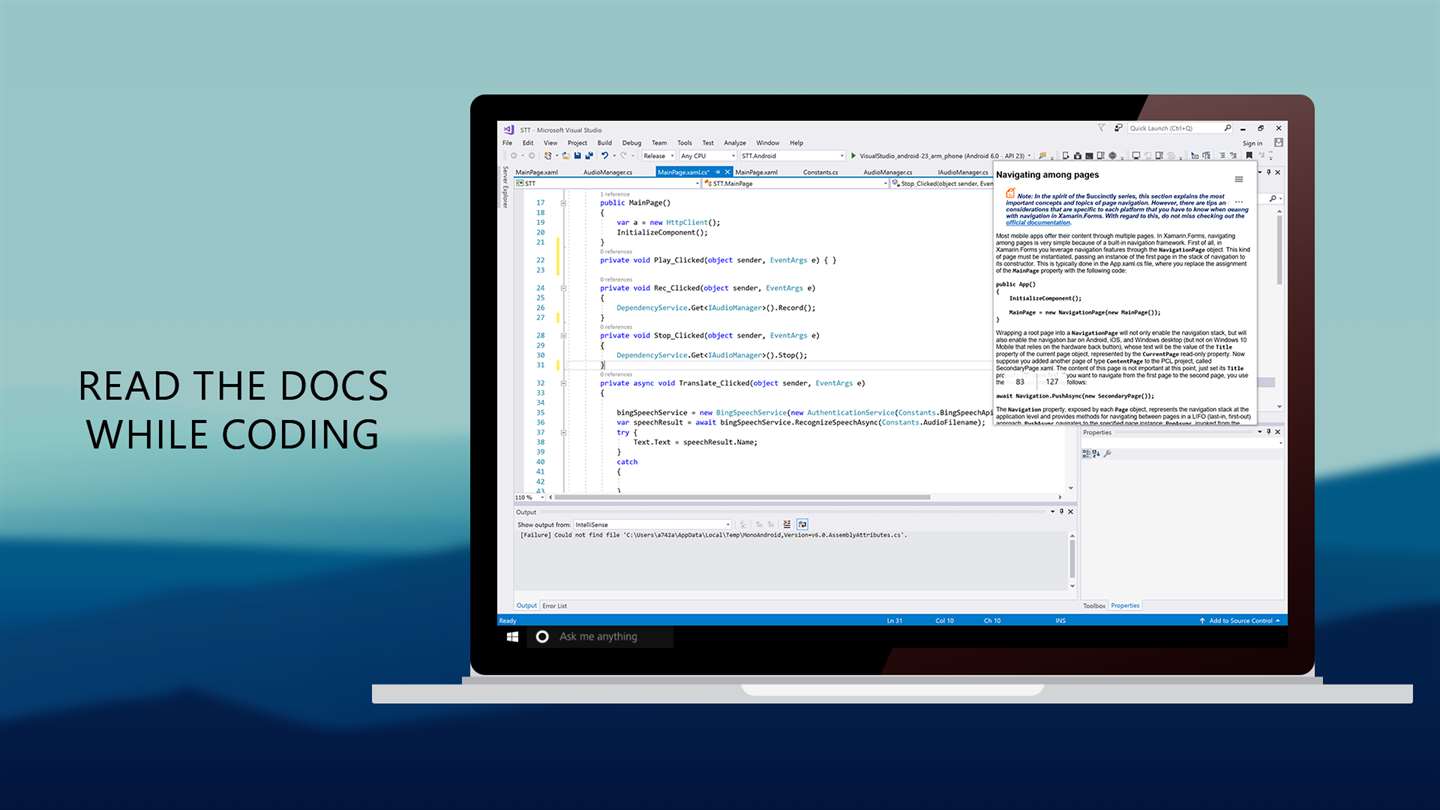Click the search magnifier in Quick Launch
This screenshot has width=1440, height=810.
[x=1227, y=128]
